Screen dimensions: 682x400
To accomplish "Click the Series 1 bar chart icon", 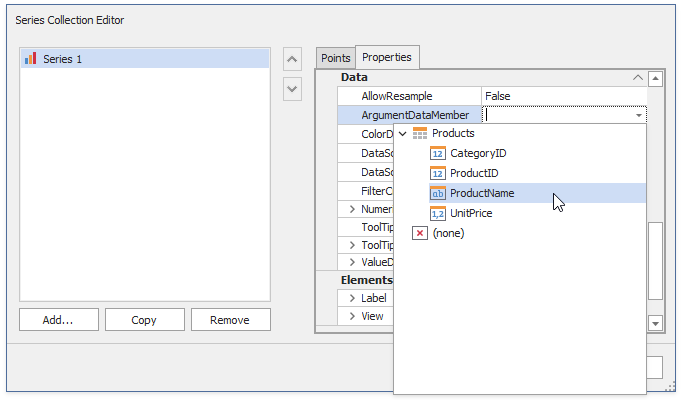I will click(x=30, y=59).
